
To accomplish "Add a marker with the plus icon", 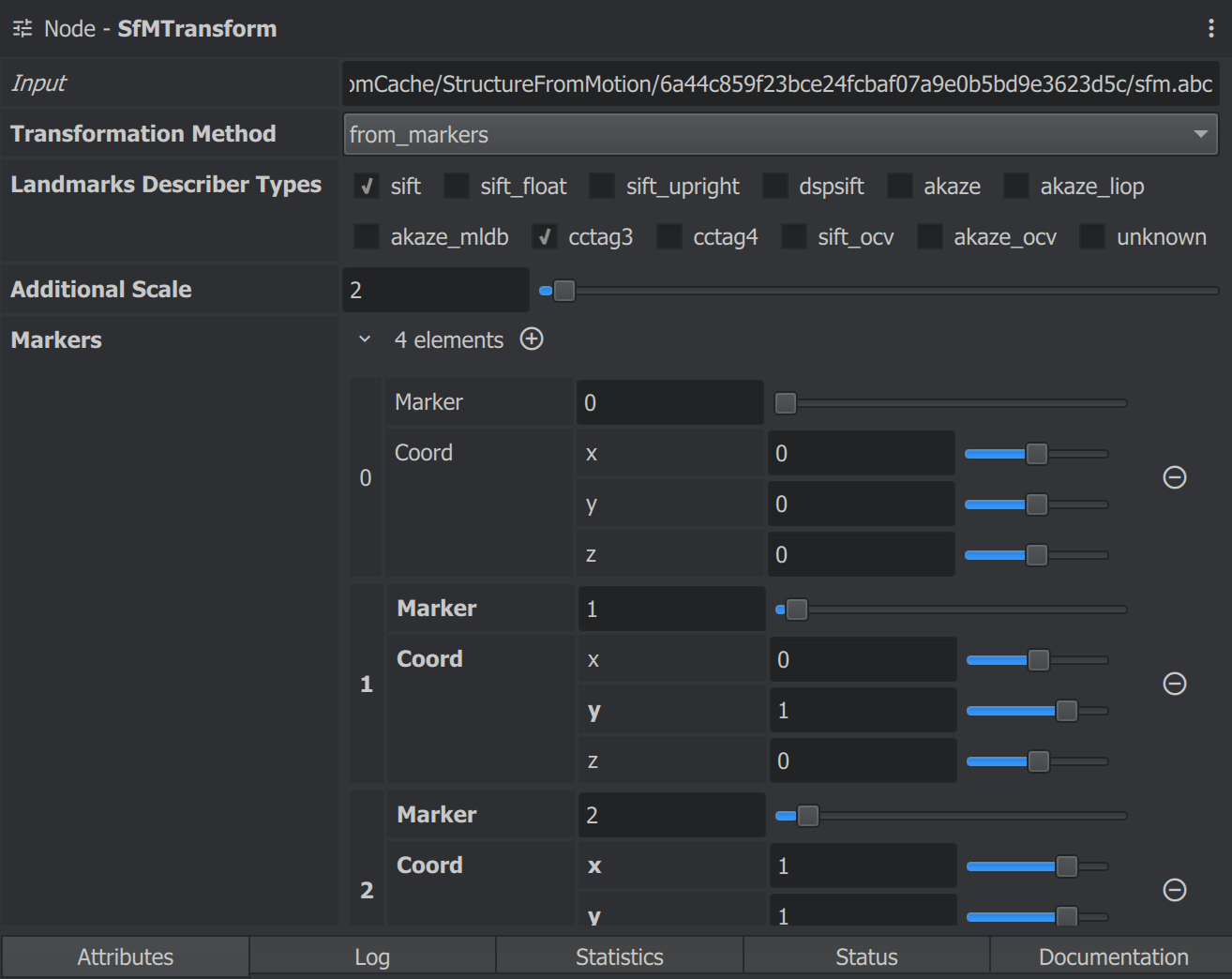I will (x=531, y=339).
